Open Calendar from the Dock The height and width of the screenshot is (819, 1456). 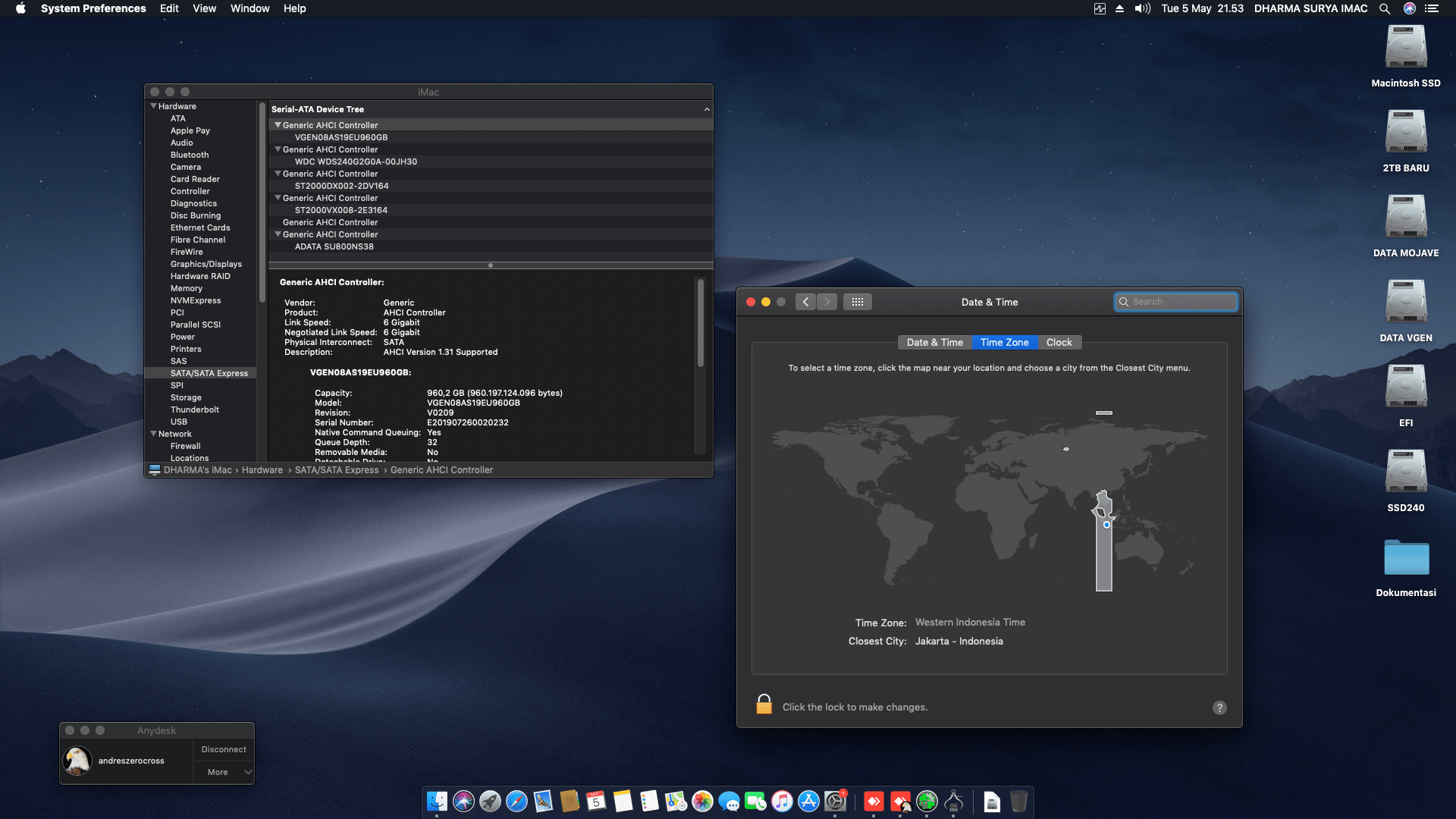(x=596, y=801)
